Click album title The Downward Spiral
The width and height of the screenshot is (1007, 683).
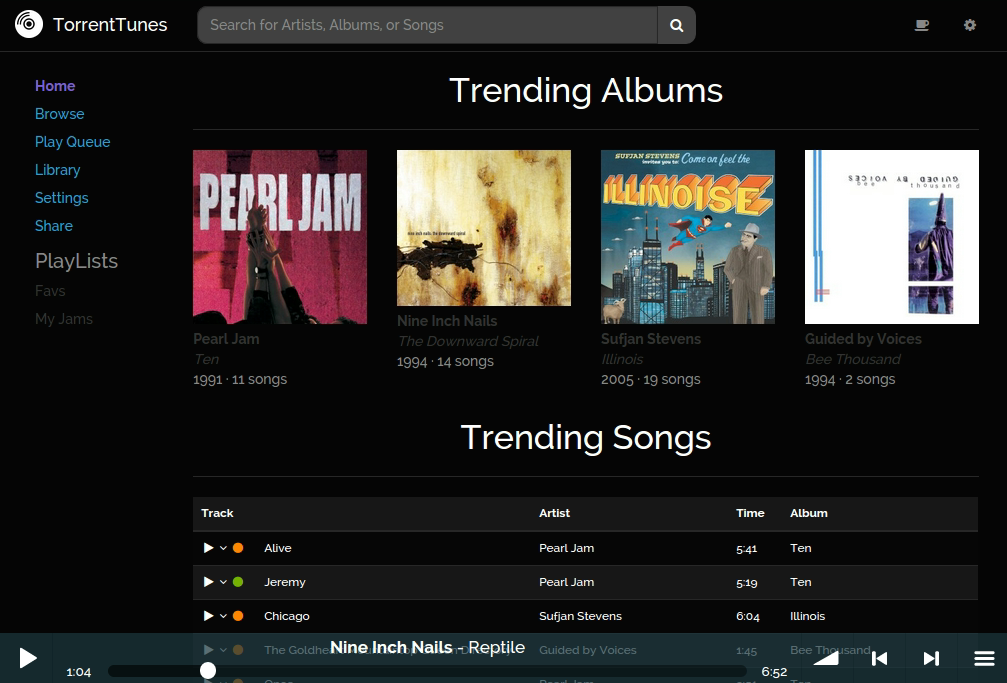468,341
